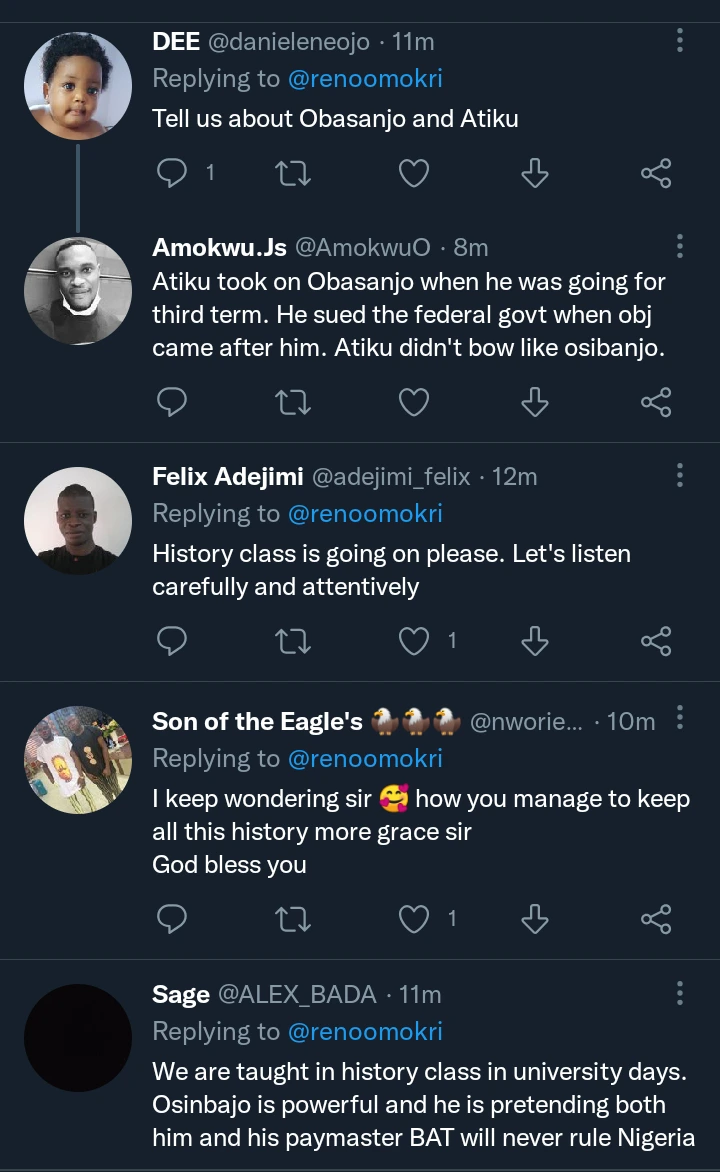
Task: Open more options on Sage's tweet
Action: pos(680,994)
